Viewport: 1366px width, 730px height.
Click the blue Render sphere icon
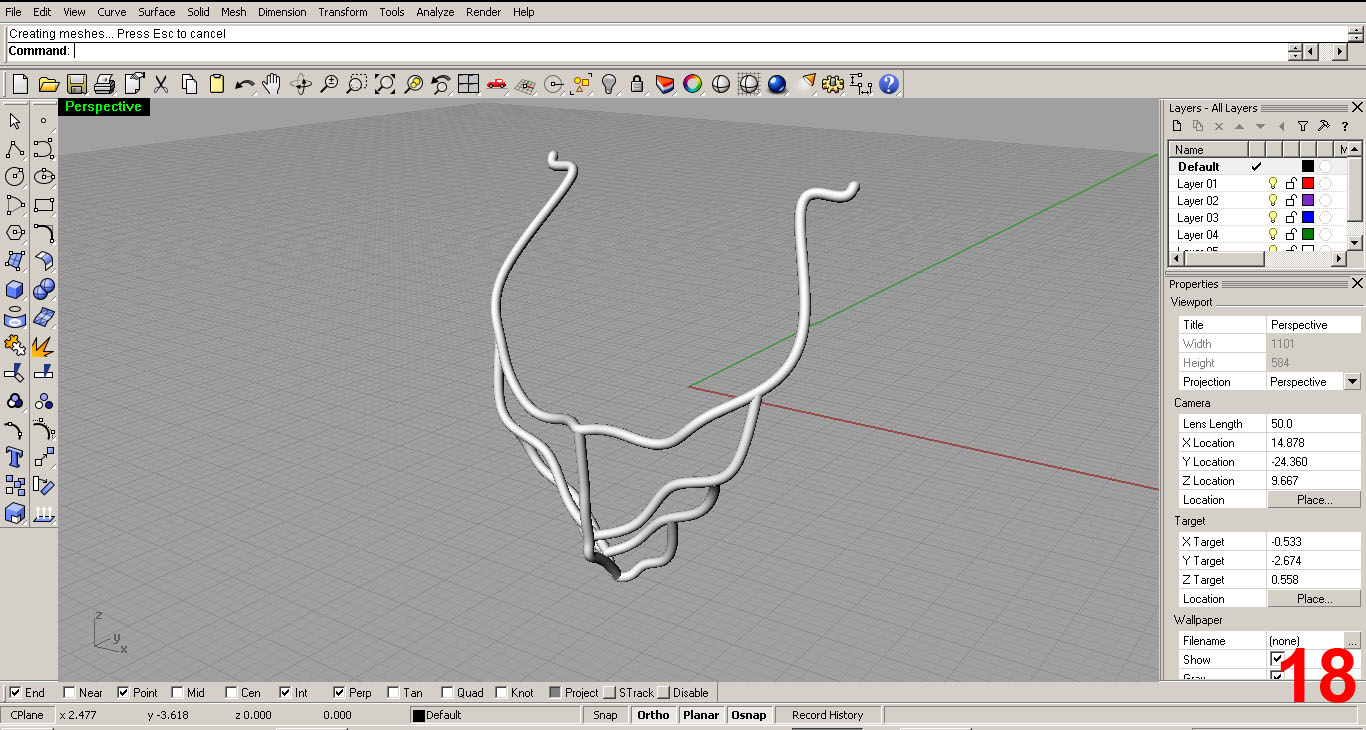777,84
